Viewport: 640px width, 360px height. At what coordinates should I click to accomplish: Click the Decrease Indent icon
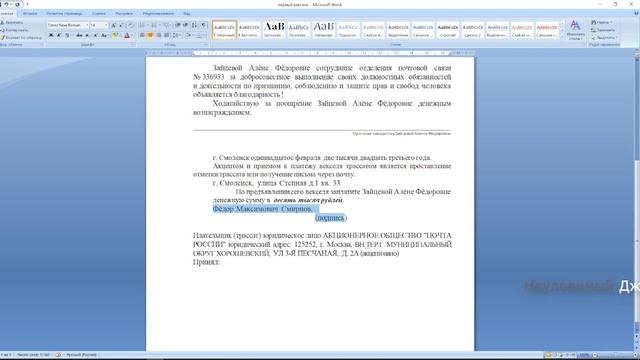pyautogui.click(x=178, y=25)
